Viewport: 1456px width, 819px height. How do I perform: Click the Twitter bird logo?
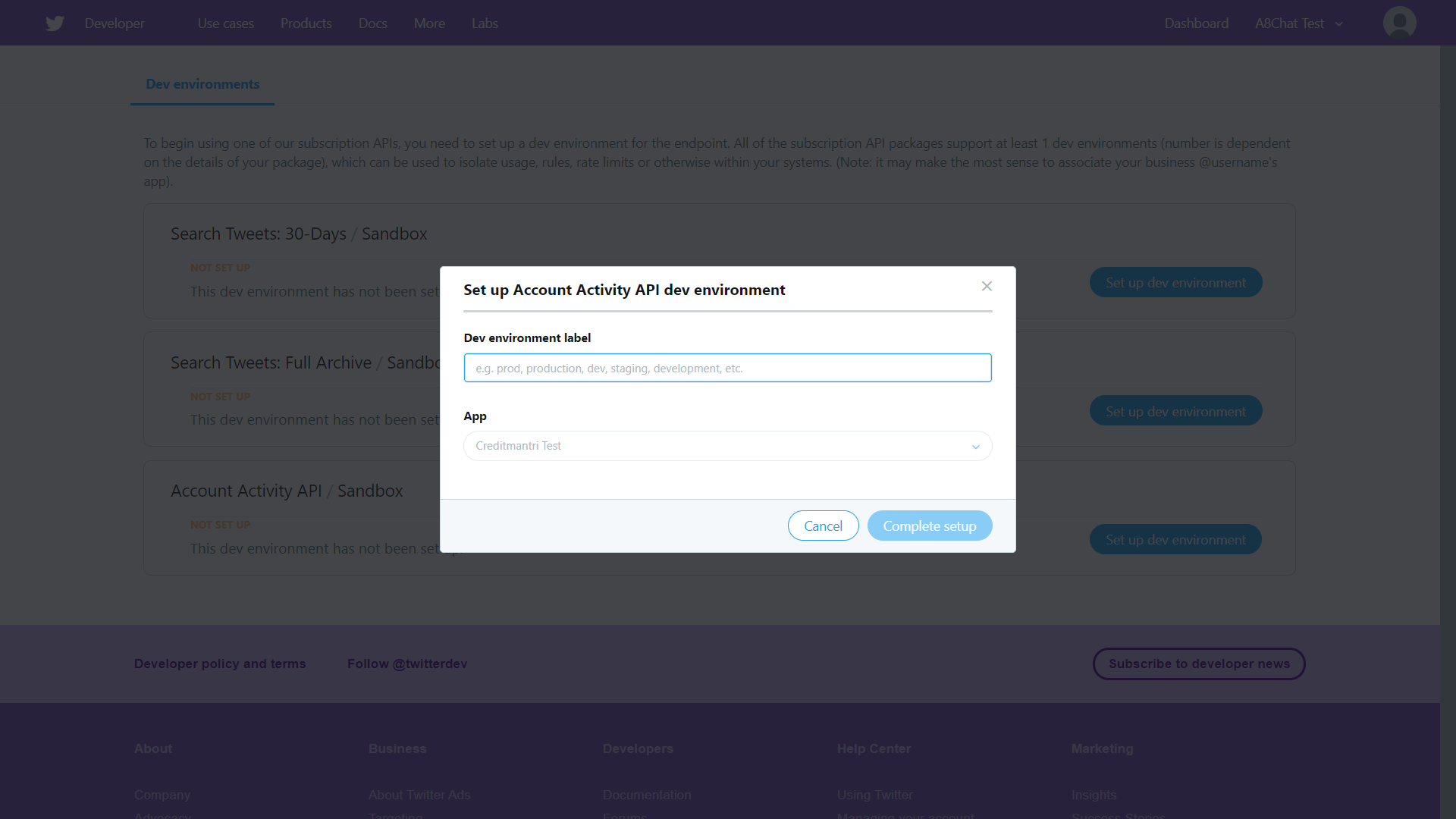click(x=55, y=24)
